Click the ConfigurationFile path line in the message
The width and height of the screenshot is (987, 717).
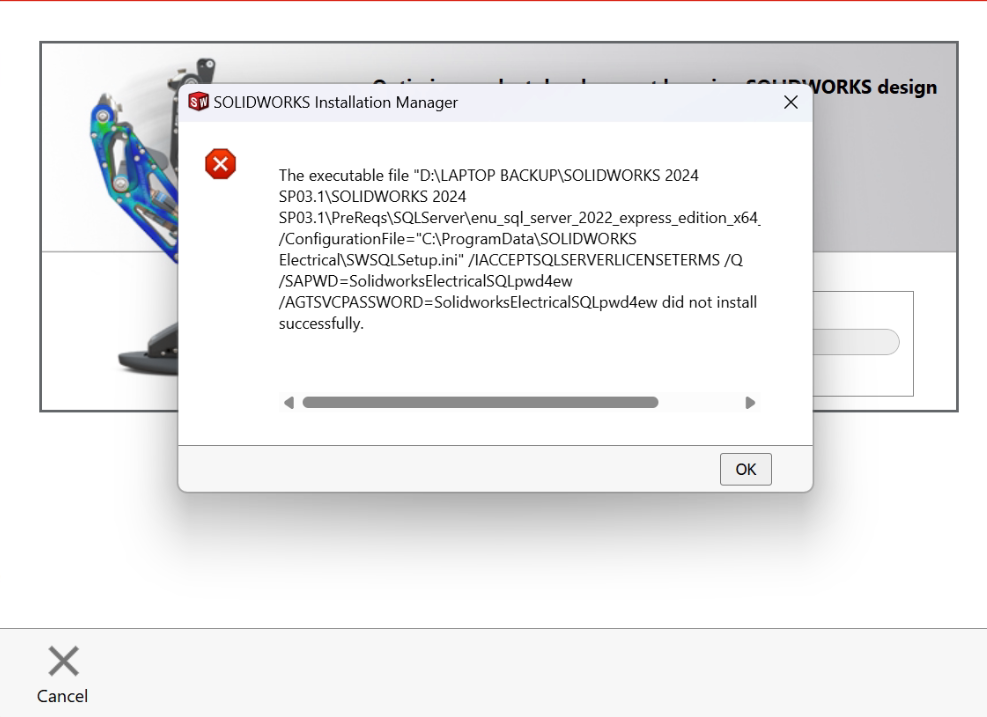(x=458, y=239)
